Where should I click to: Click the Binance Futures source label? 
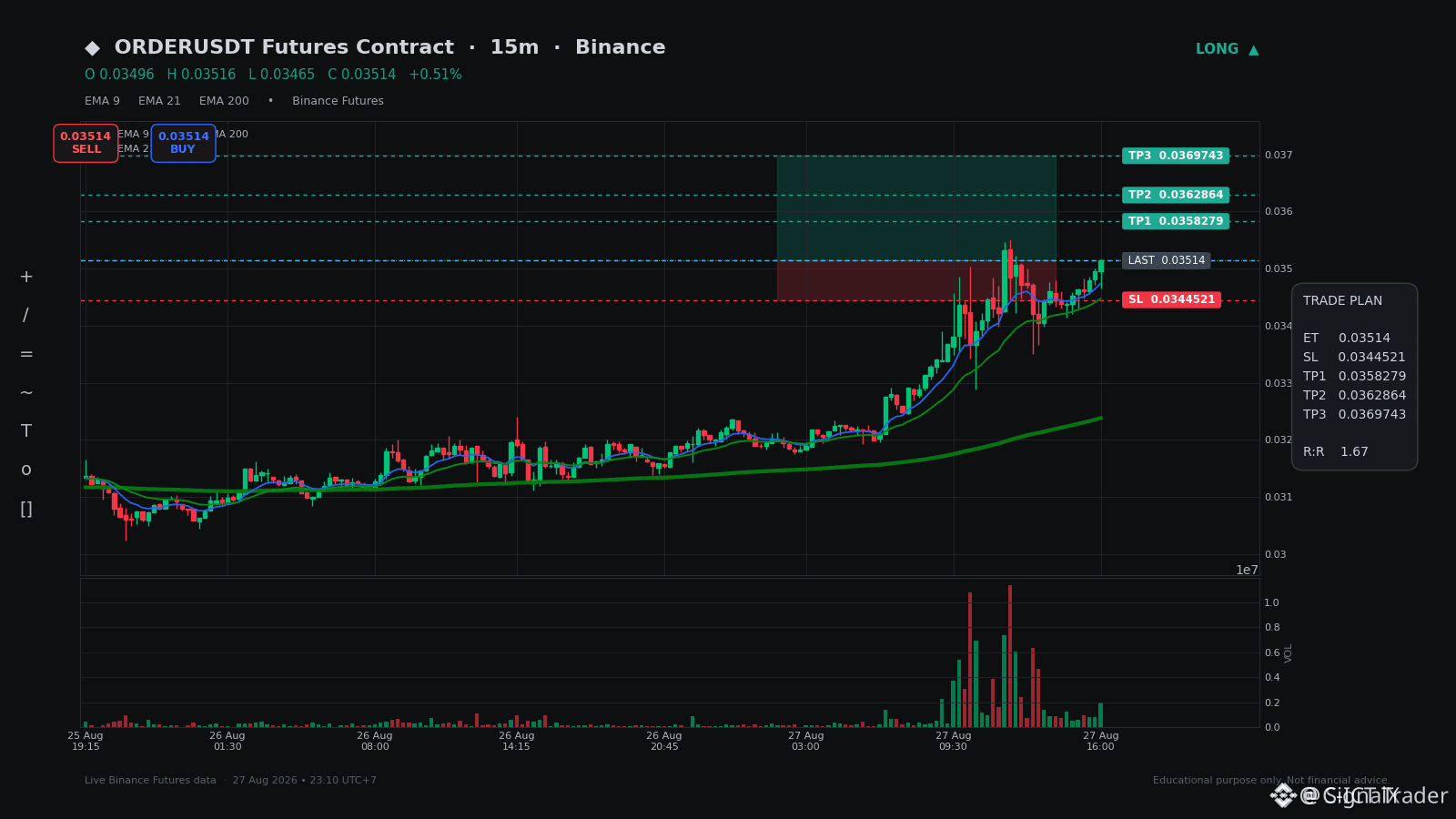(338, 101)
